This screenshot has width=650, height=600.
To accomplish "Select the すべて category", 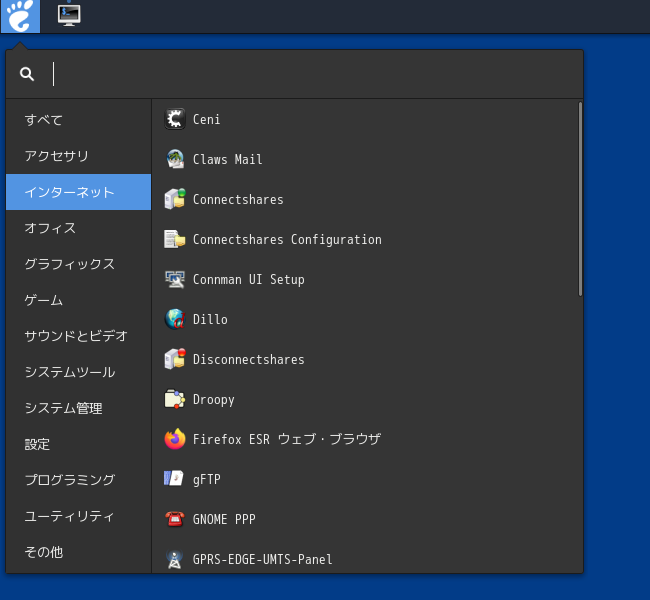I will [x=78, y=120].
